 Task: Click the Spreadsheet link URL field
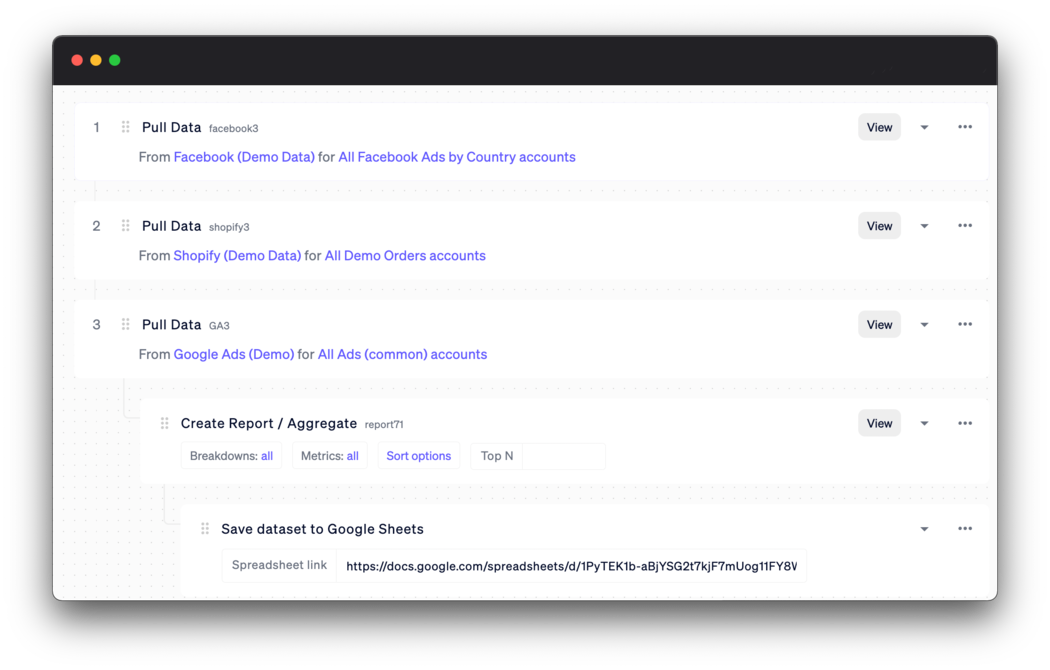571,566
